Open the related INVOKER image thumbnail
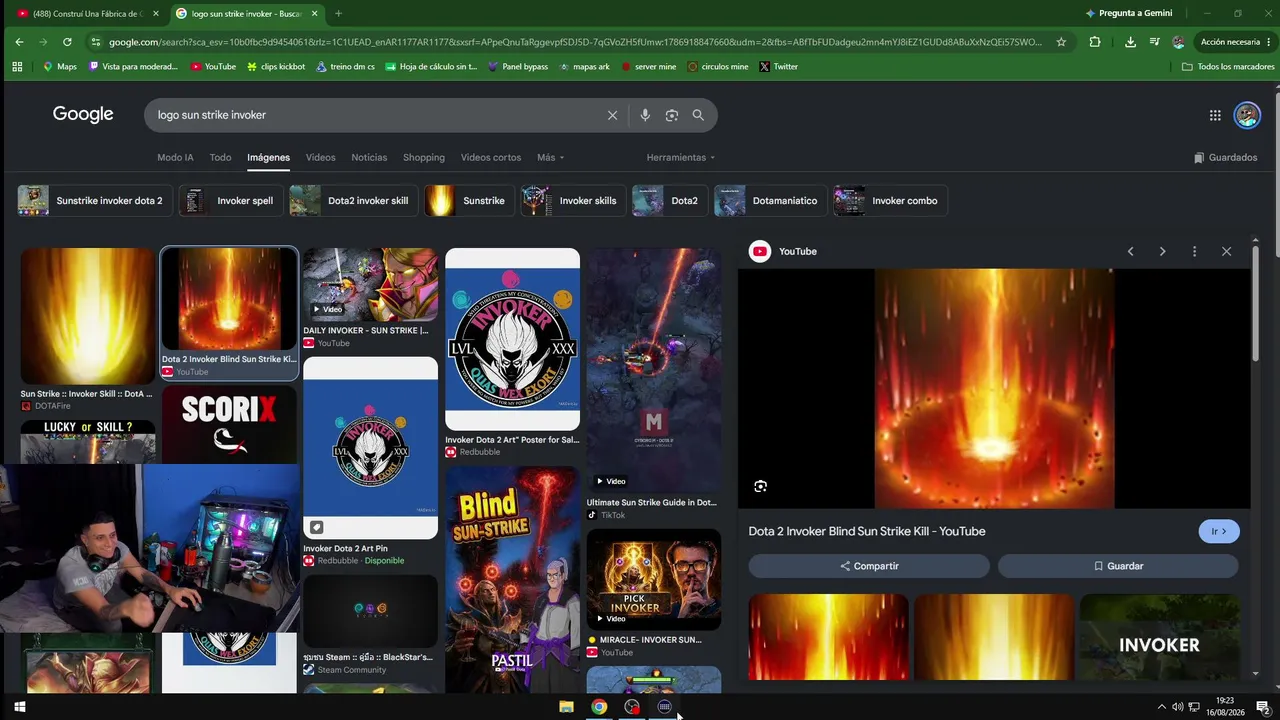Image resolution: width=1280 pixels, height=720 pixels. [1160, 637]
